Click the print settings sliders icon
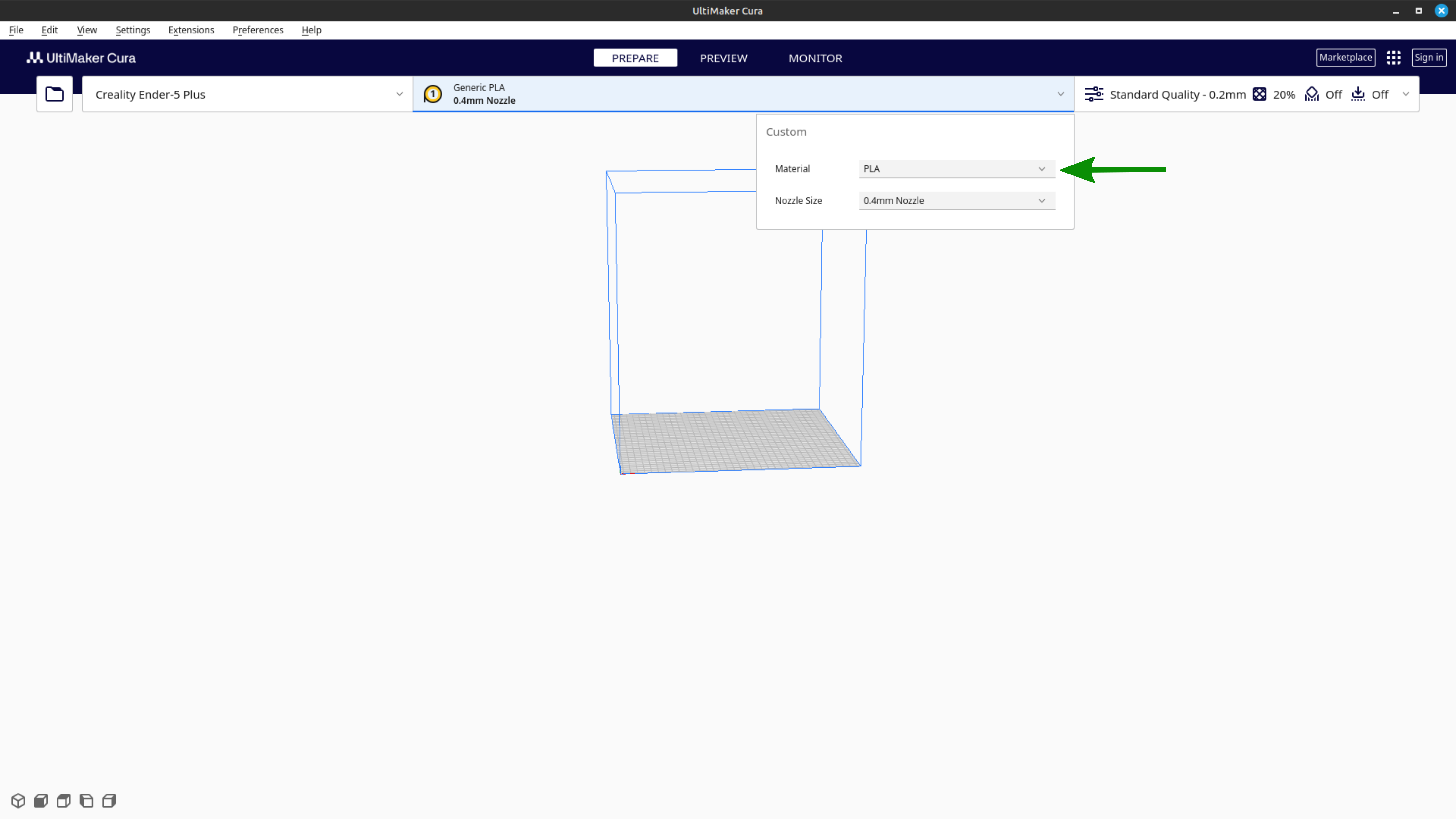 (x=1094, y=94)
